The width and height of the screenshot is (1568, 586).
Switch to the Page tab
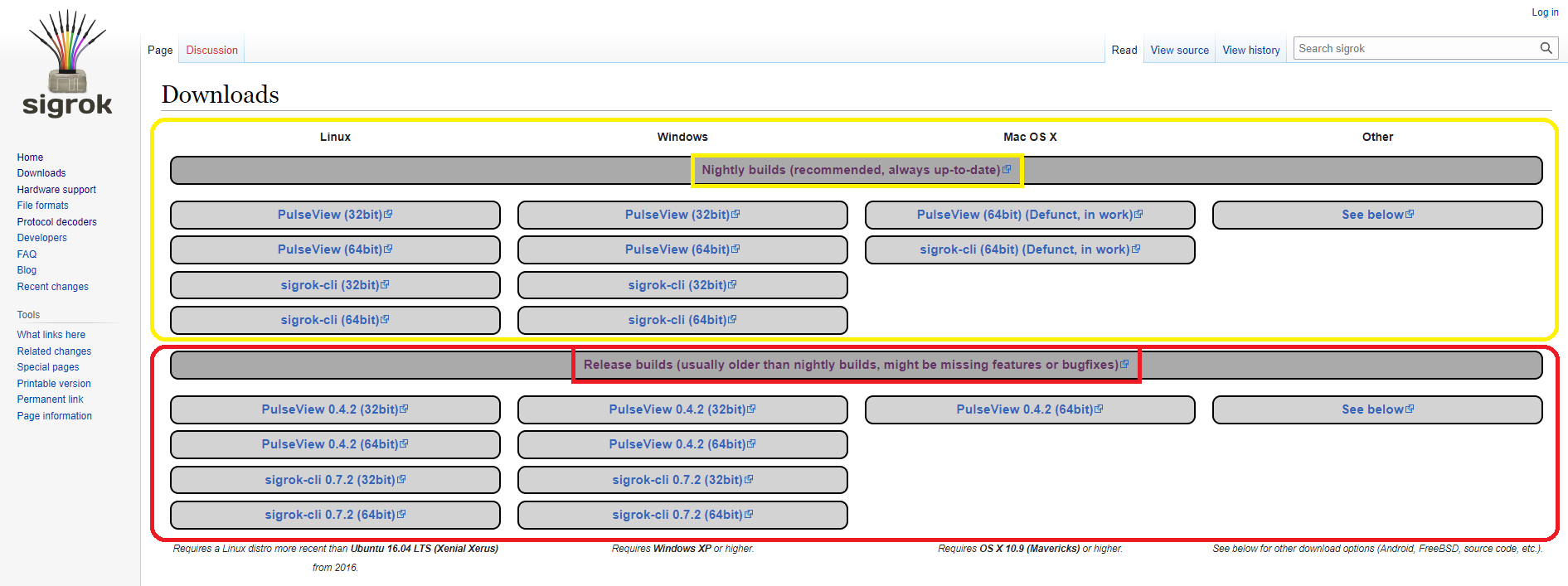click(x=160, y=50)
